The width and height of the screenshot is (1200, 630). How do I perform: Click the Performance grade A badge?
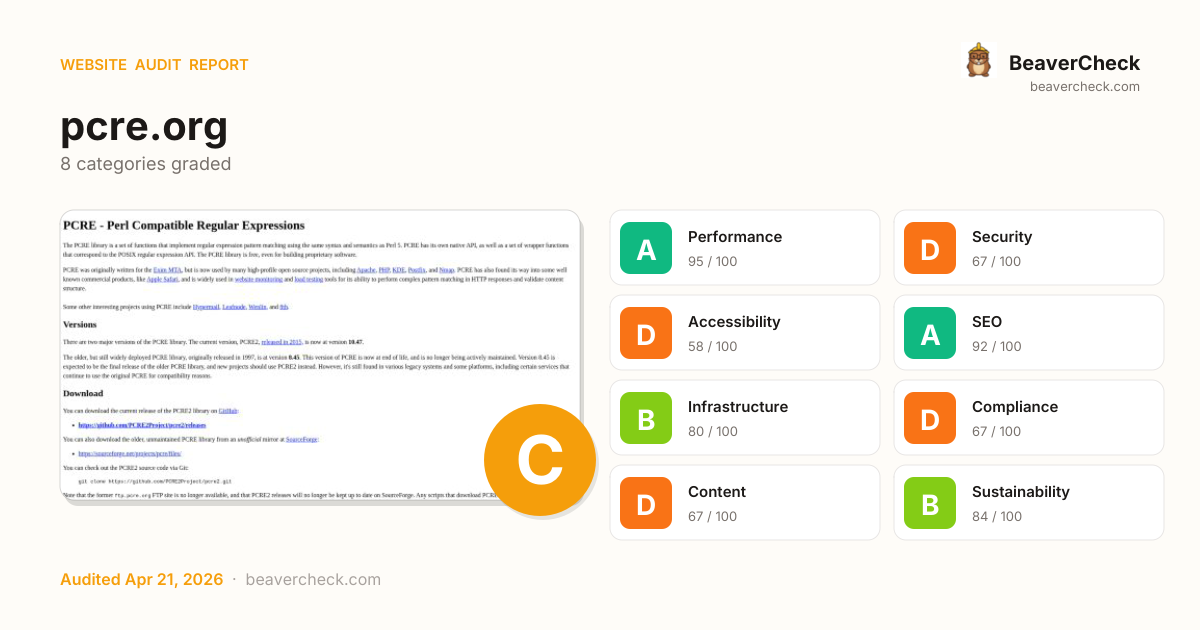(646, 248)
